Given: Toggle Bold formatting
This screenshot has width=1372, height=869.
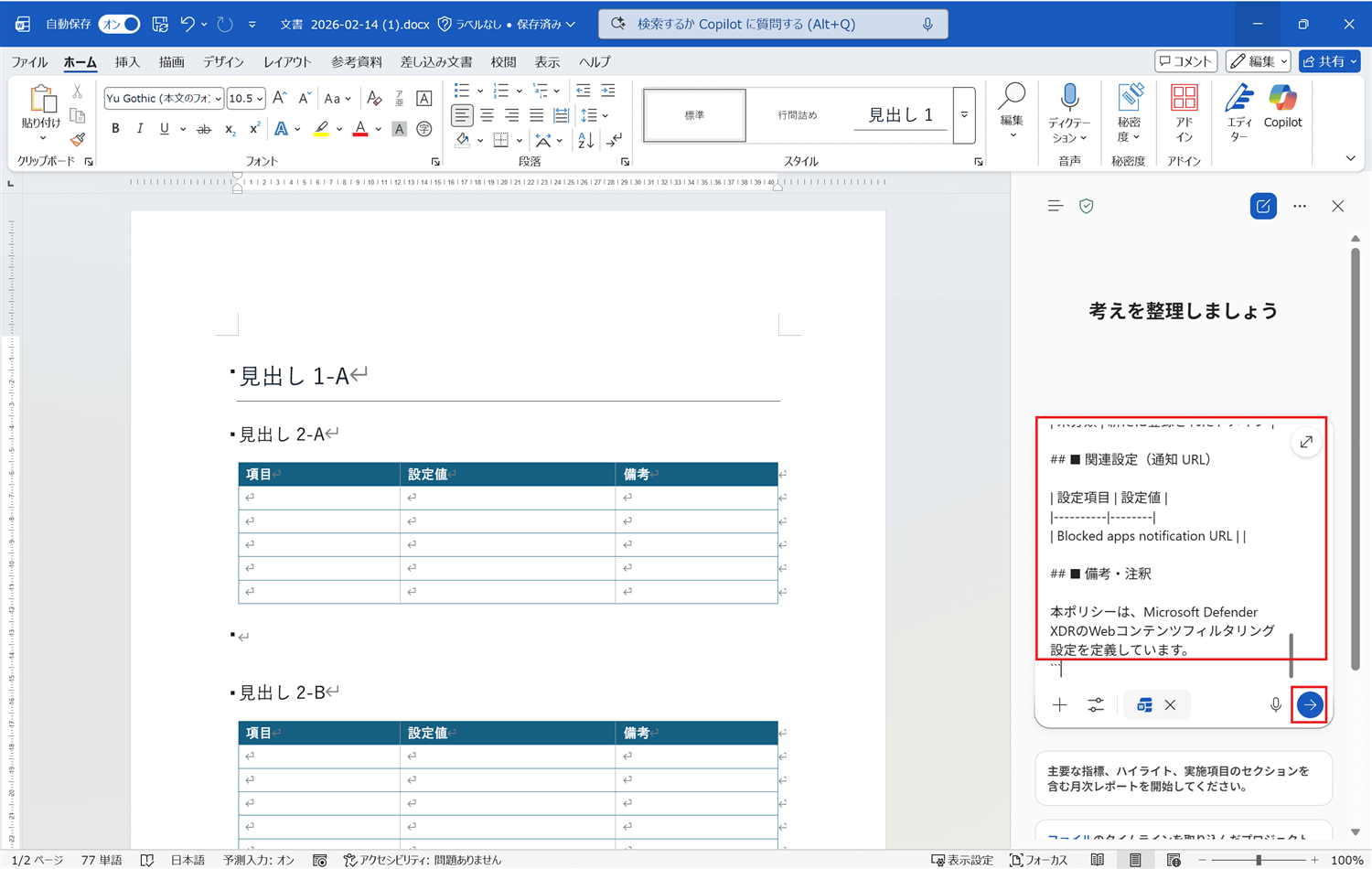Looking at the screenshot, I should point(115,129).
